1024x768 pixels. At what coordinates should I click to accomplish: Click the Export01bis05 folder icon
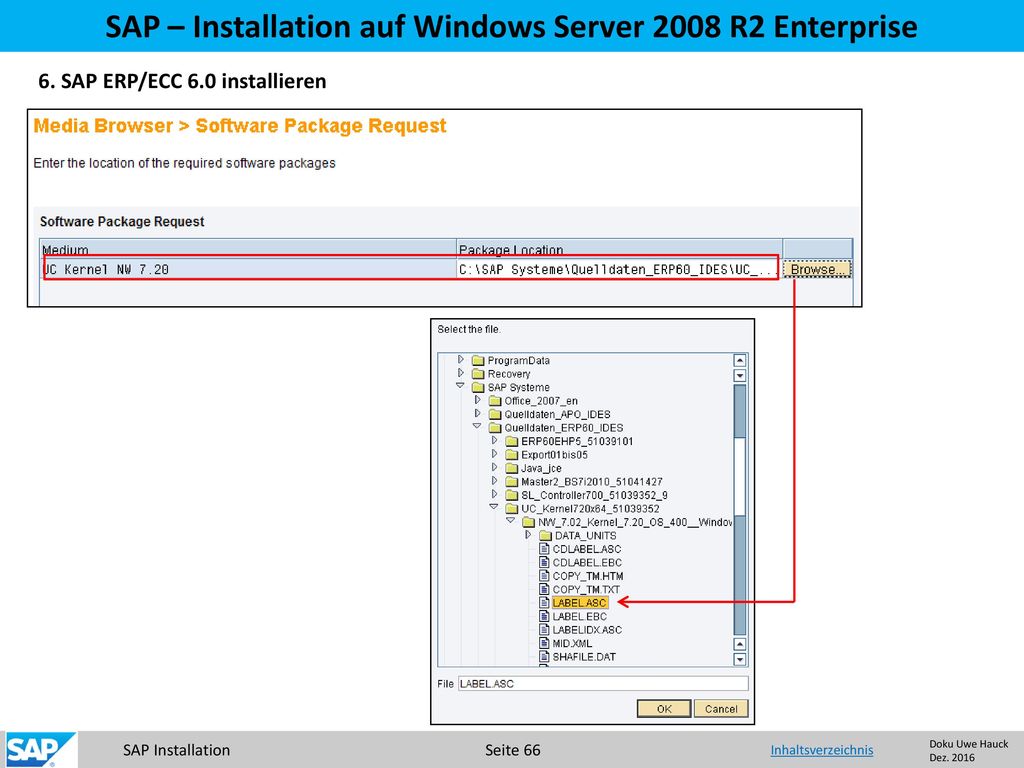pyautogui.click(x=512, y=455)
